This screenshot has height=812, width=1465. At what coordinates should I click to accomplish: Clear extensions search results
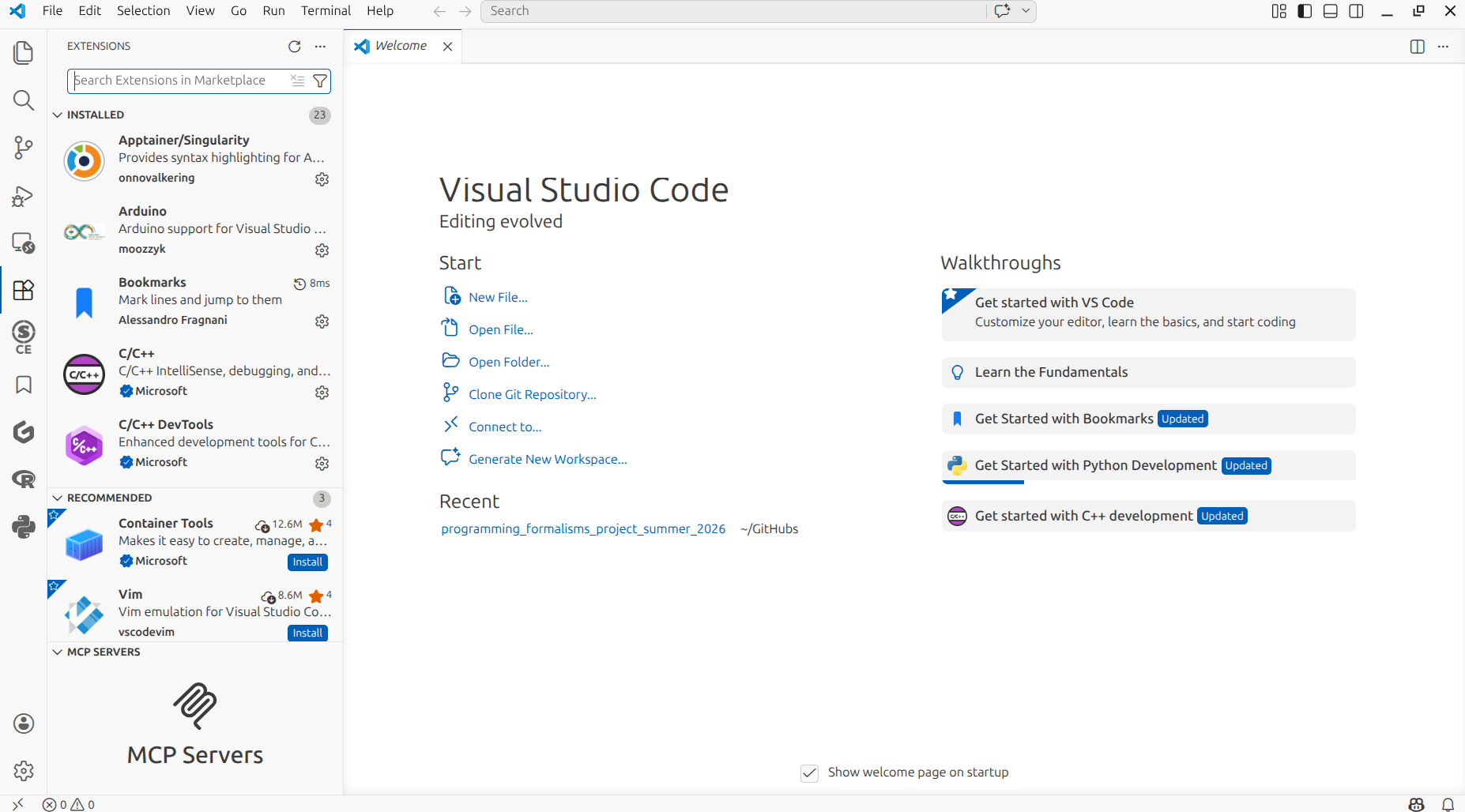297,81
